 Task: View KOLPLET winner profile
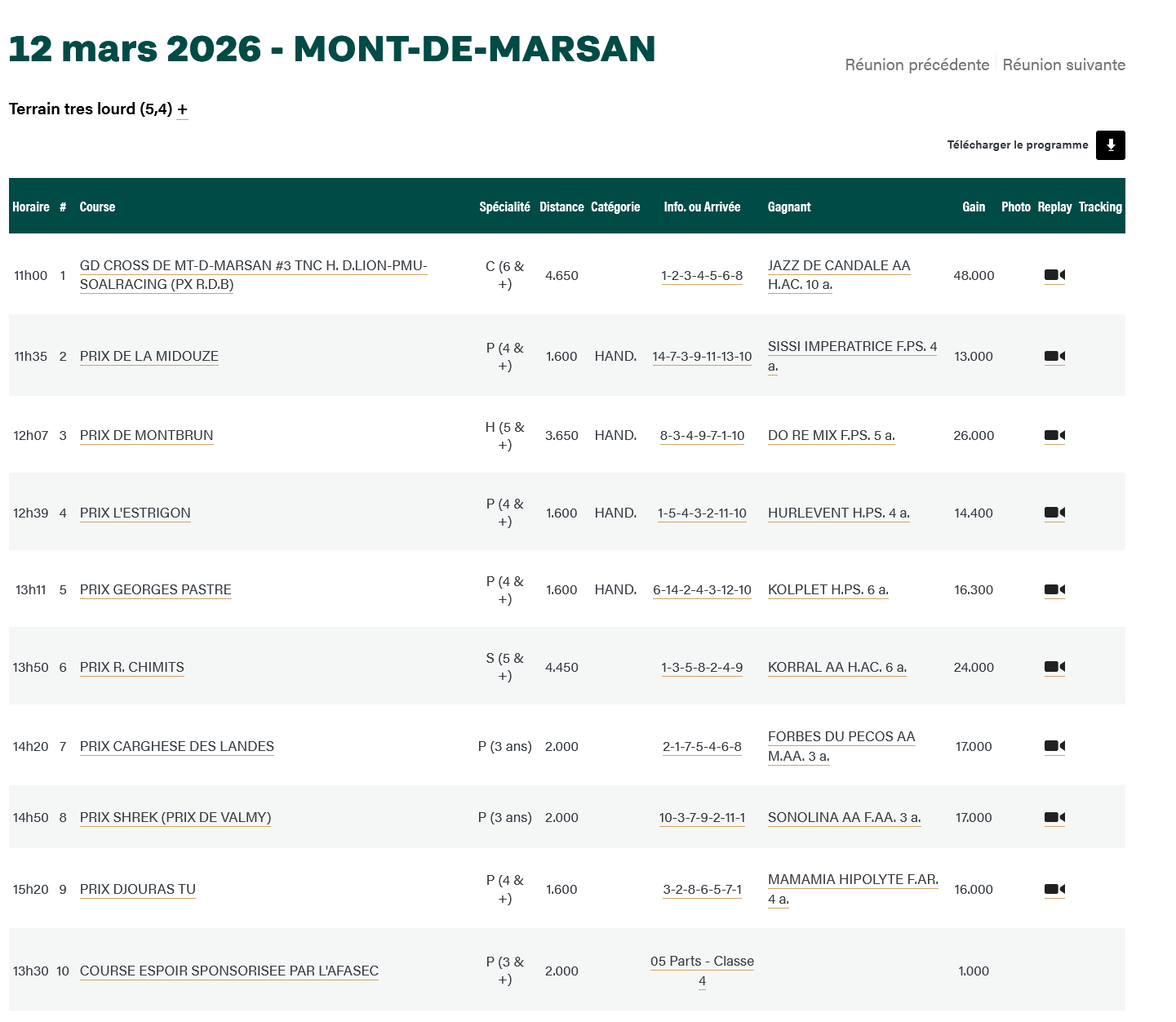pos(828,589)
